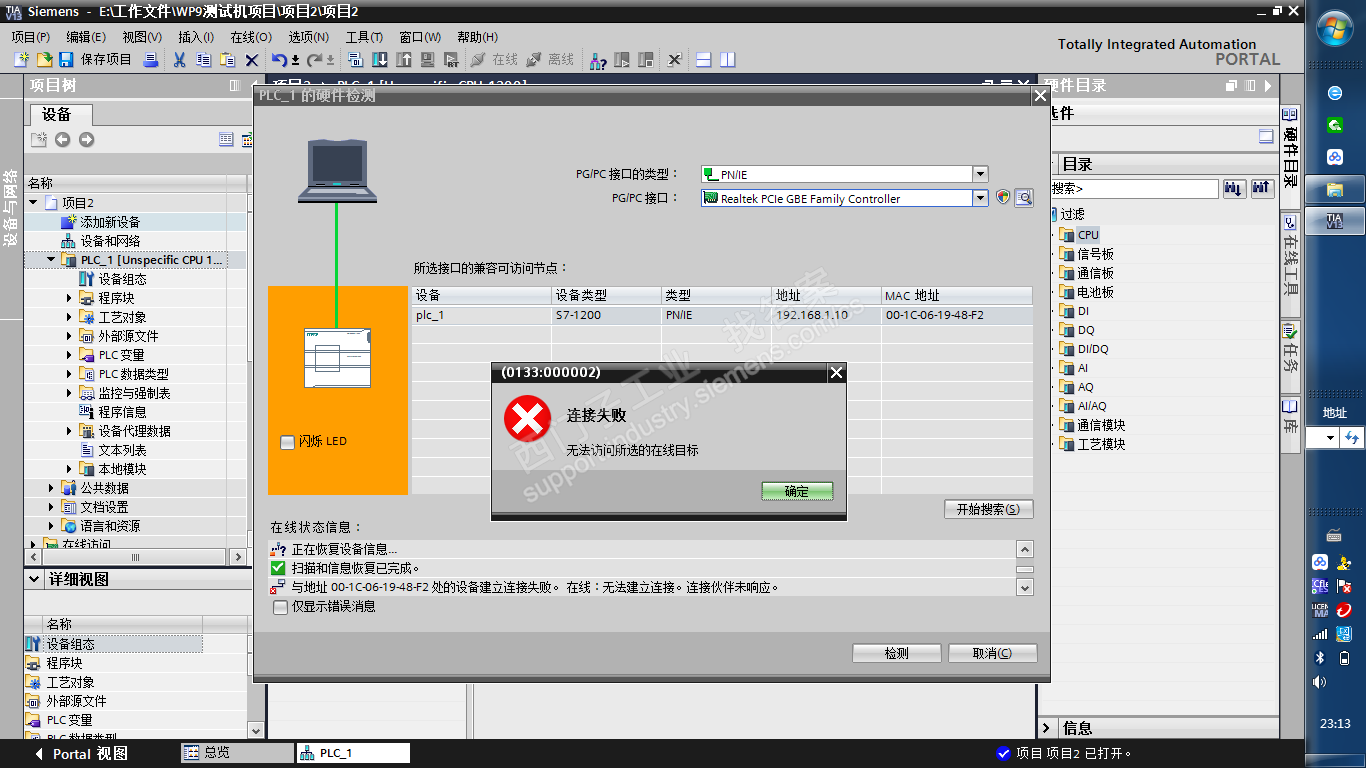The image size is (1366, 768).
Task: Open the 编辑(E) menu
Action: 86,37
